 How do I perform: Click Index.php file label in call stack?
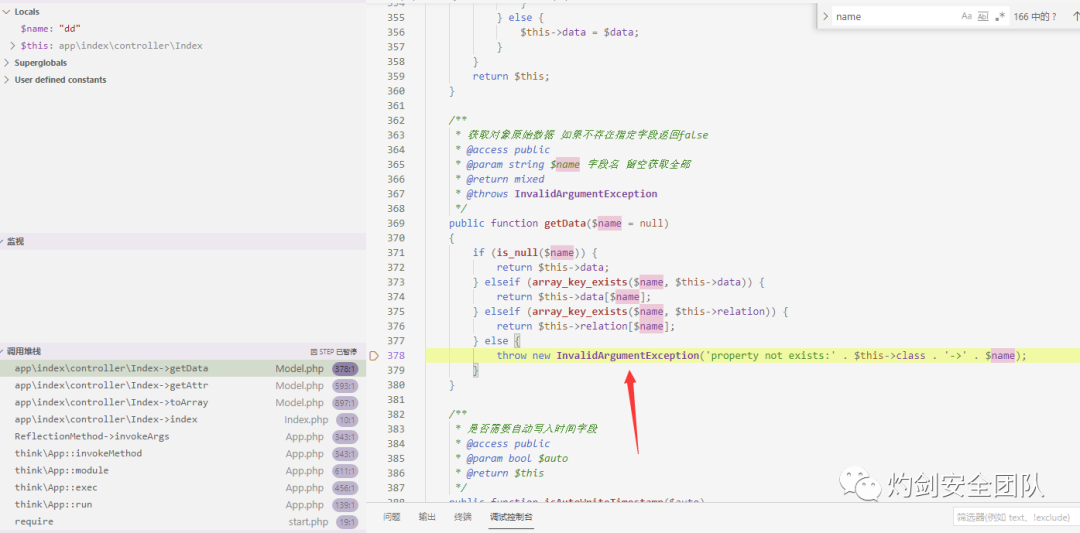coord(307,419)
